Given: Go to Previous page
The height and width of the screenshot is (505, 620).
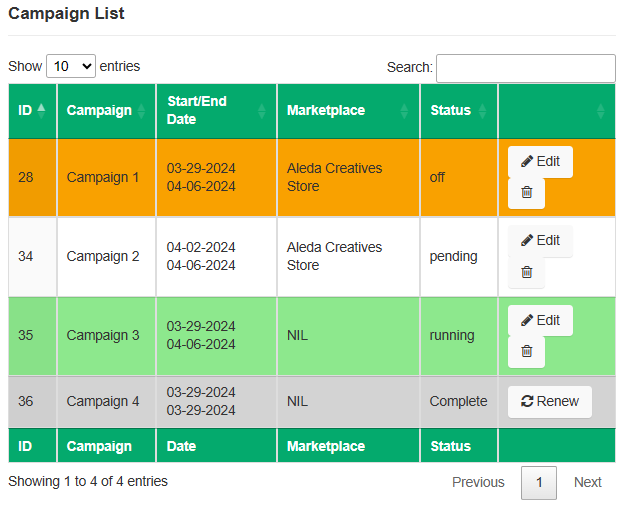Looking at the screenshot, I should (x=478, y=482).
